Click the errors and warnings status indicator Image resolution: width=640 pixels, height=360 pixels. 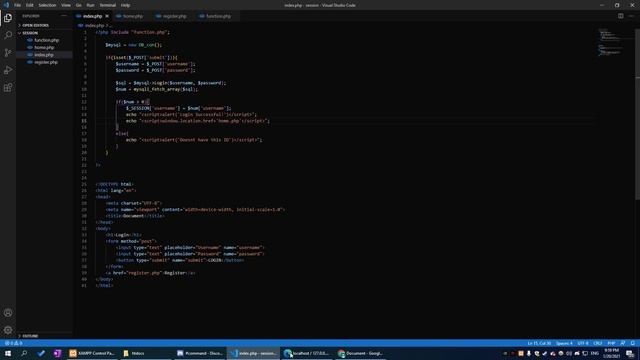click(13, 343)
